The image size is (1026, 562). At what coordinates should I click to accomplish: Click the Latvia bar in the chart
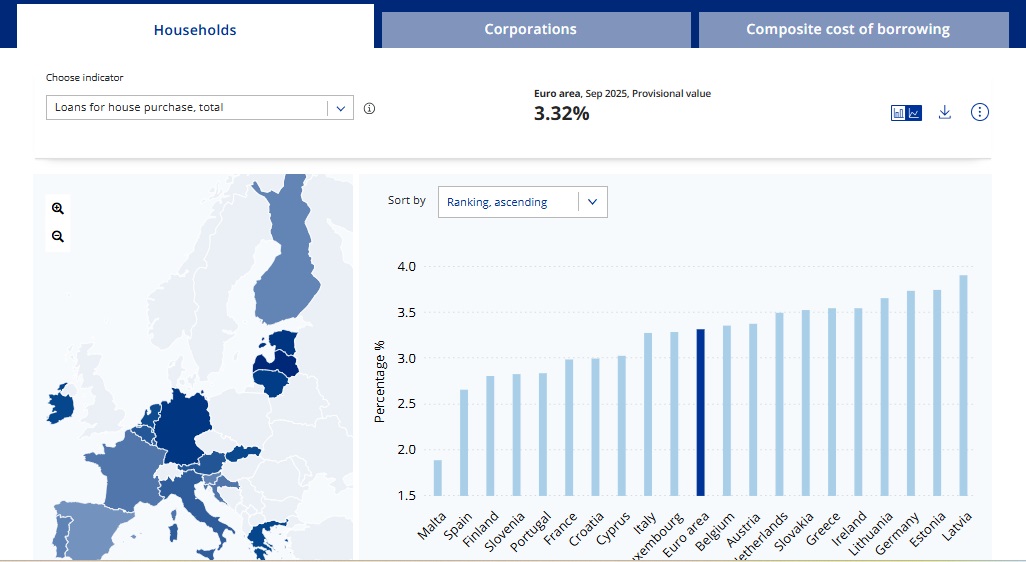coord(963,385)
